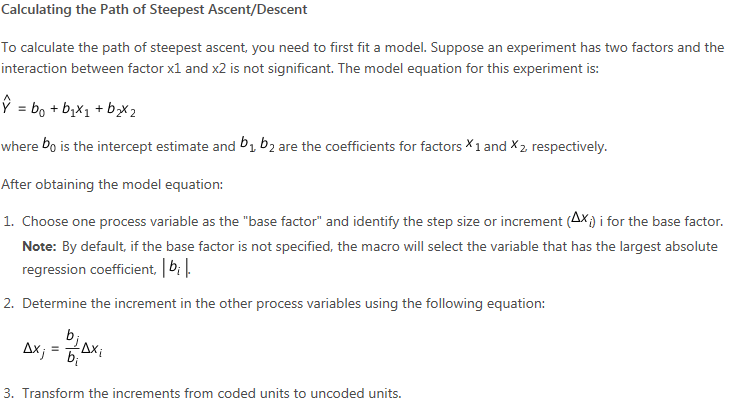The image size is (751, 413).
Task: Click list item 3 about transforming increments
Action: [x=202, y=393]
